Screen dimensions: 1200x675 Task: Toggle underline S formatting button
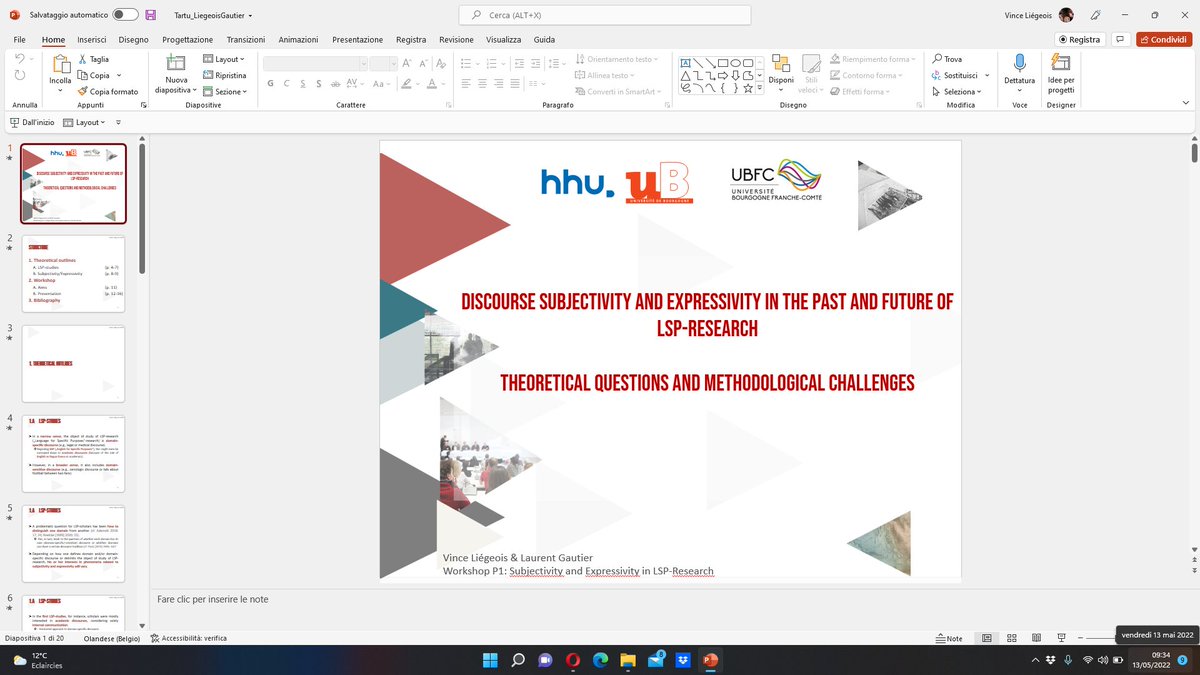pos(302,83)
